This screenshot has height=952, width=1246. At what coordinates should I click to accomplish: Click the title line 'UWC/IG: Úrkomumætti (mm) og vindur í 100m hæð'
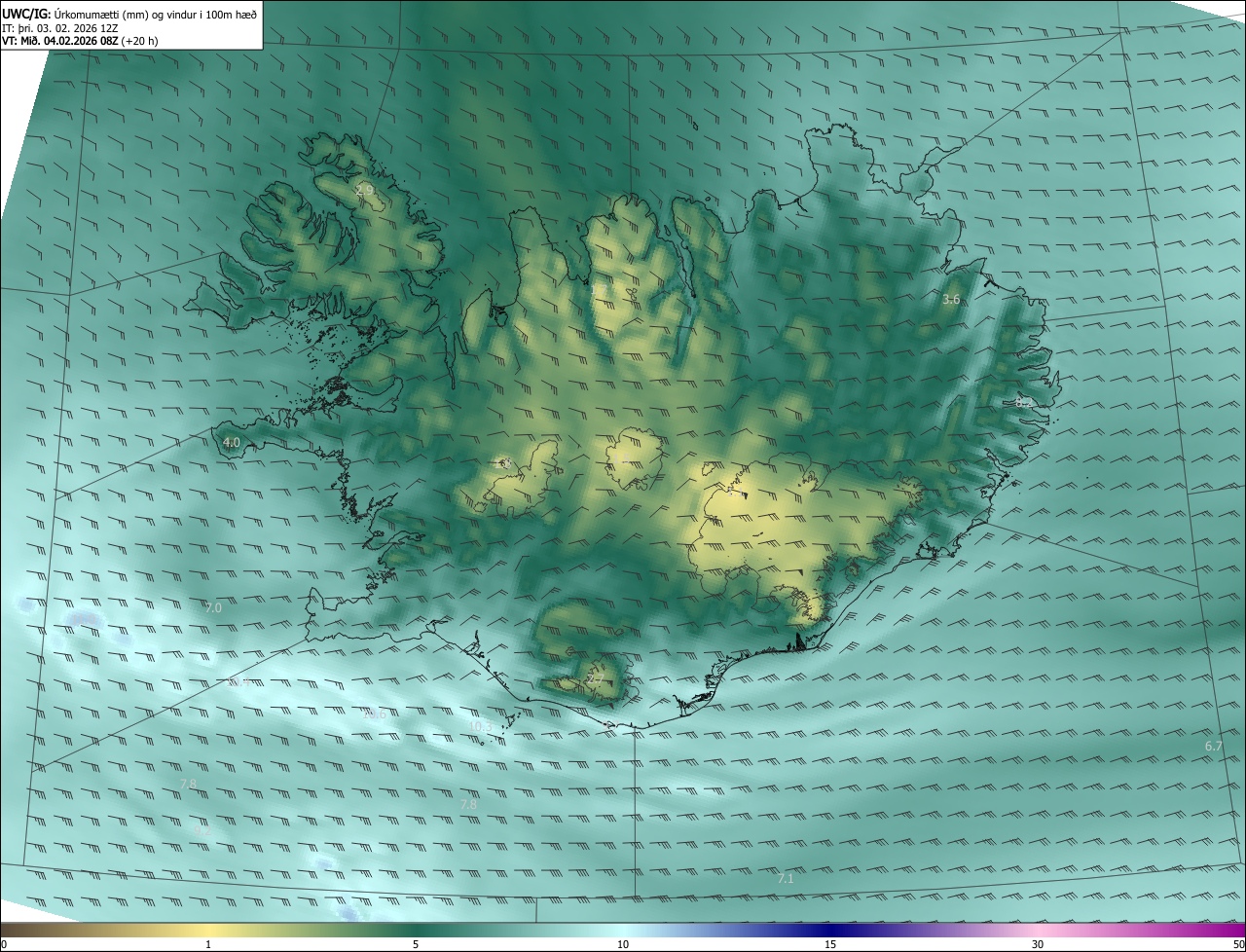point(129,14)
